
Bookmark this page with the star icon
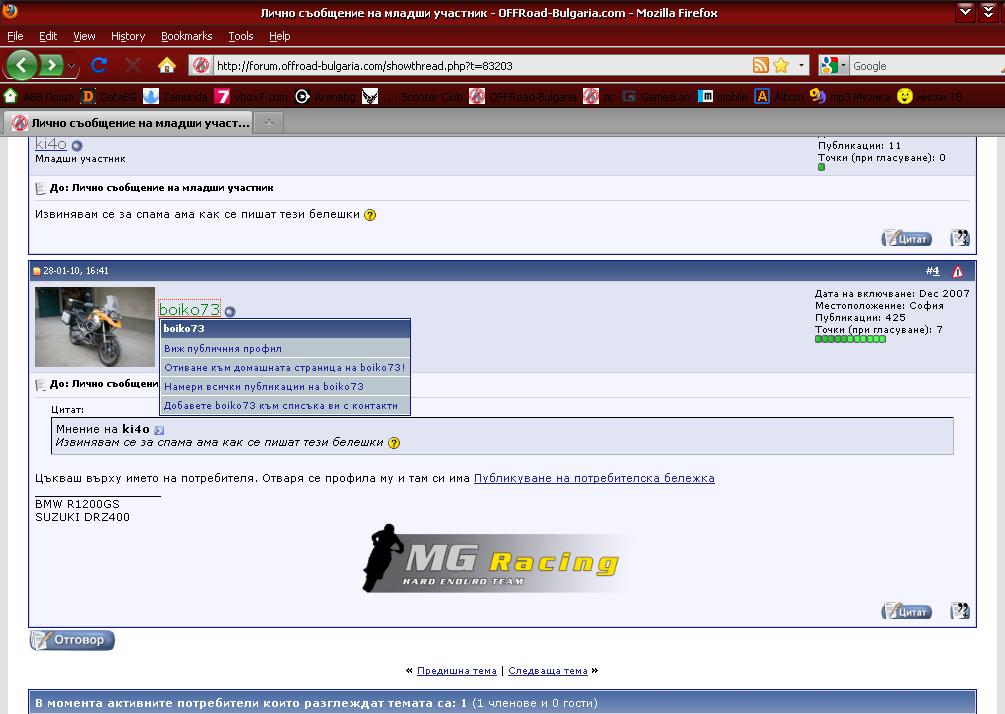coord(781,65)
